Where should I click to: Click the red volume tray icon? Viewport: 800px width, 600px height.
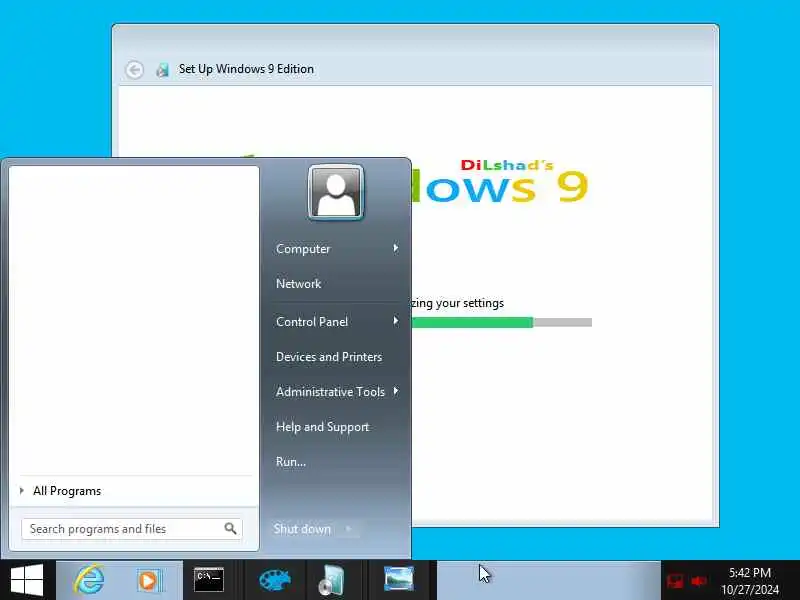(699, 581)
